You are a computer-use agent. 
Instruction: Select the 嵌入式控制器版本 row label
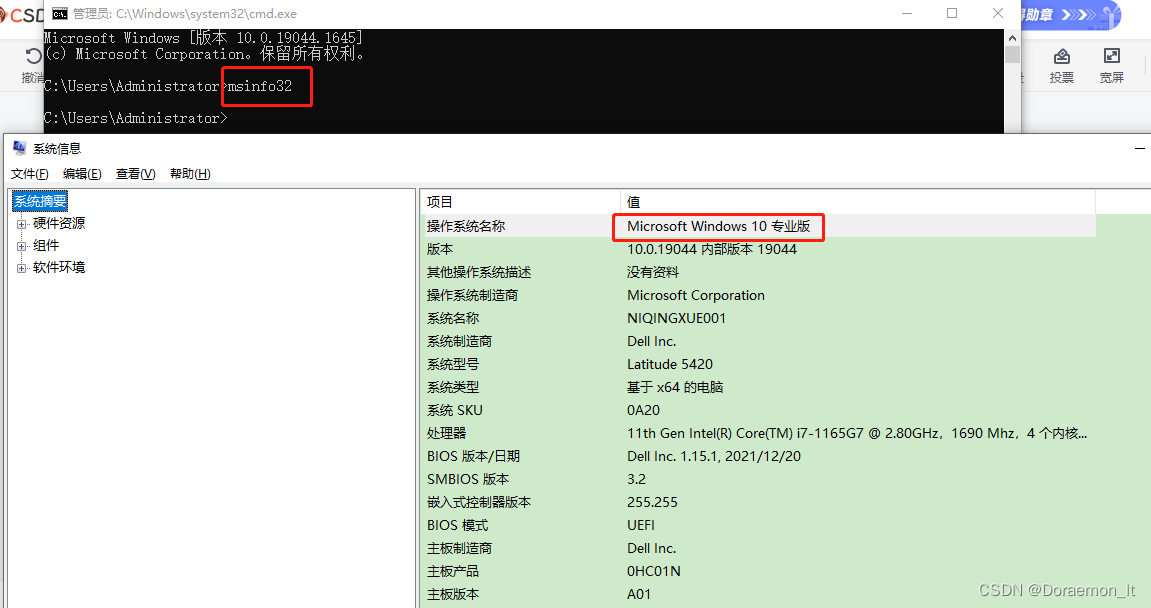(x=479, y=502)
